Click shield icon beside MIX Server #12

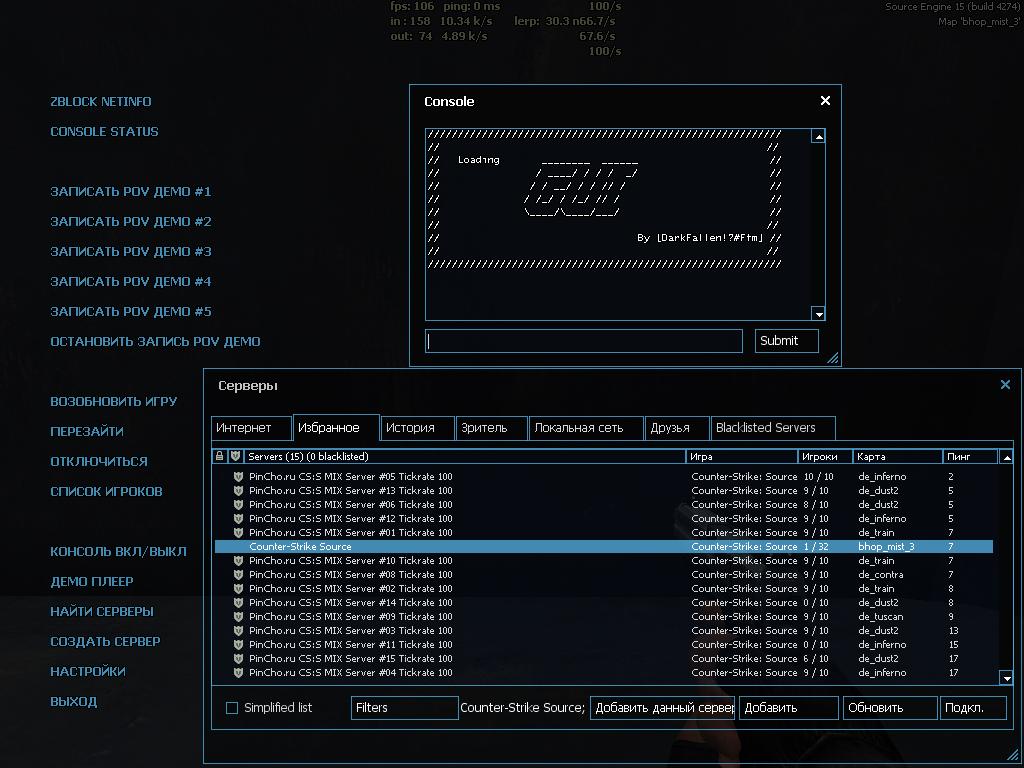[x=238, y=519]
